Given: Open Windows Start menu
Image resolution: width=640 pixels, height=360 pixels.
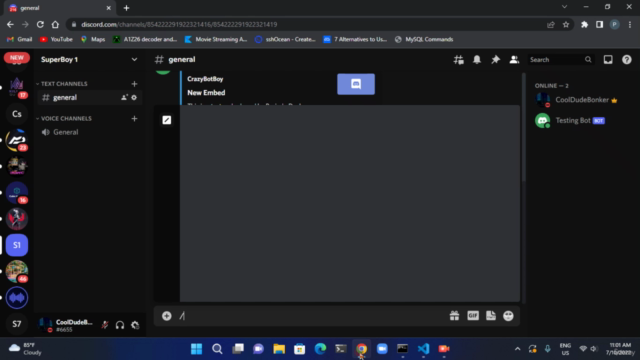Looking at the screenshot, I should click(x=196, y=349).
